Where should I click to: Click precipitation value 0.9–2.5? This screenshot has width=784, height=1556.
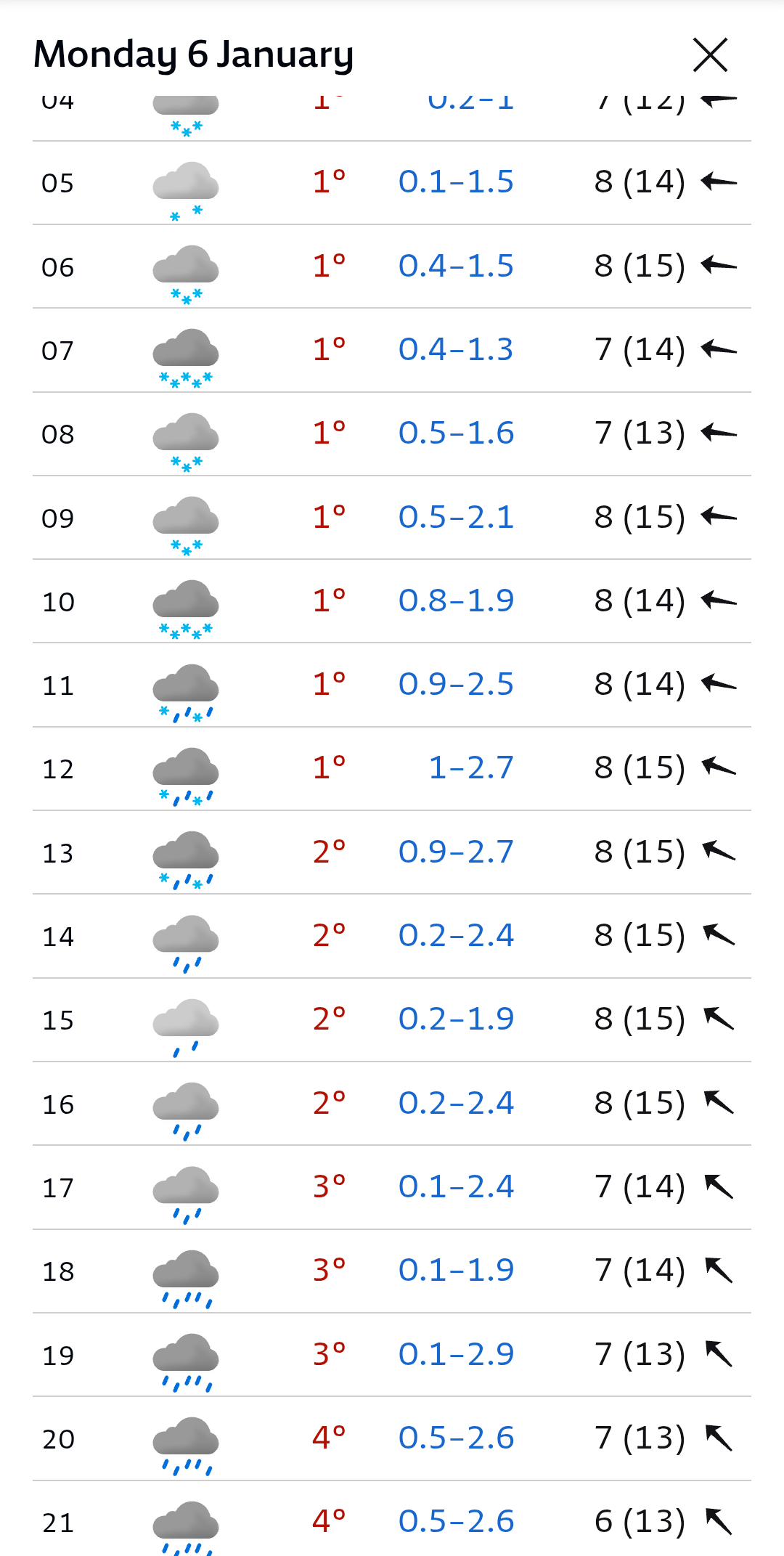point(456,684)
